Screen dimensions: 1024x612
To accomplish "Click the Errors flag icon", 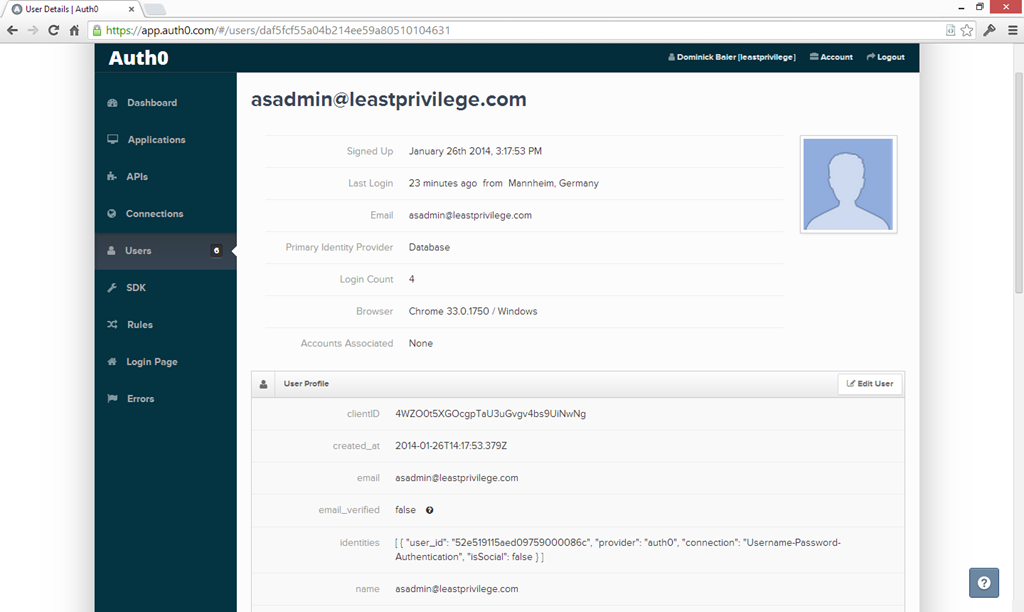I will pyautogui.click(x=112, y=399).
